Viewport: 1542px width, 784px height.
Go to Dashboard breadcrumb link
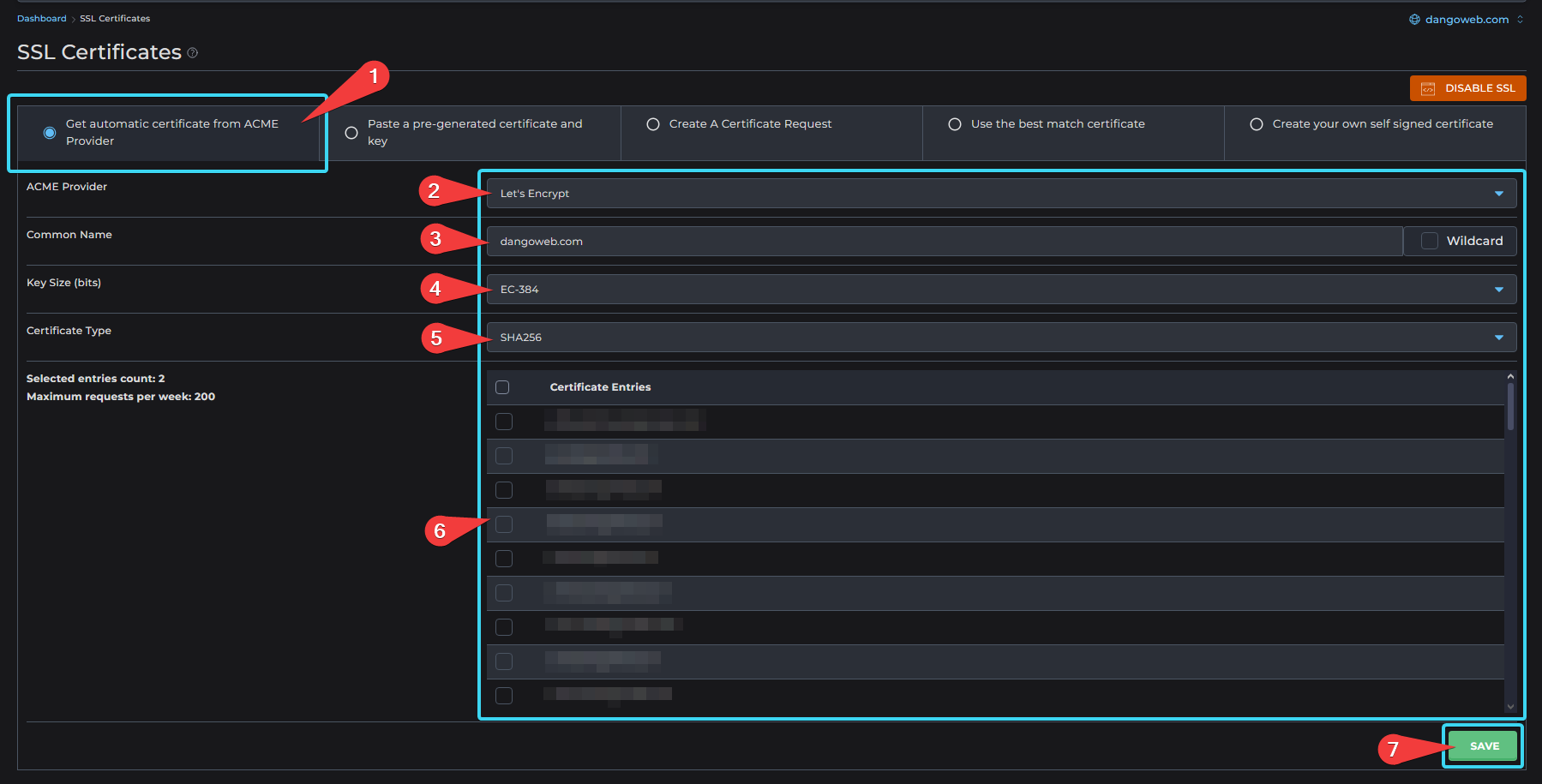(x=41, y=19)
